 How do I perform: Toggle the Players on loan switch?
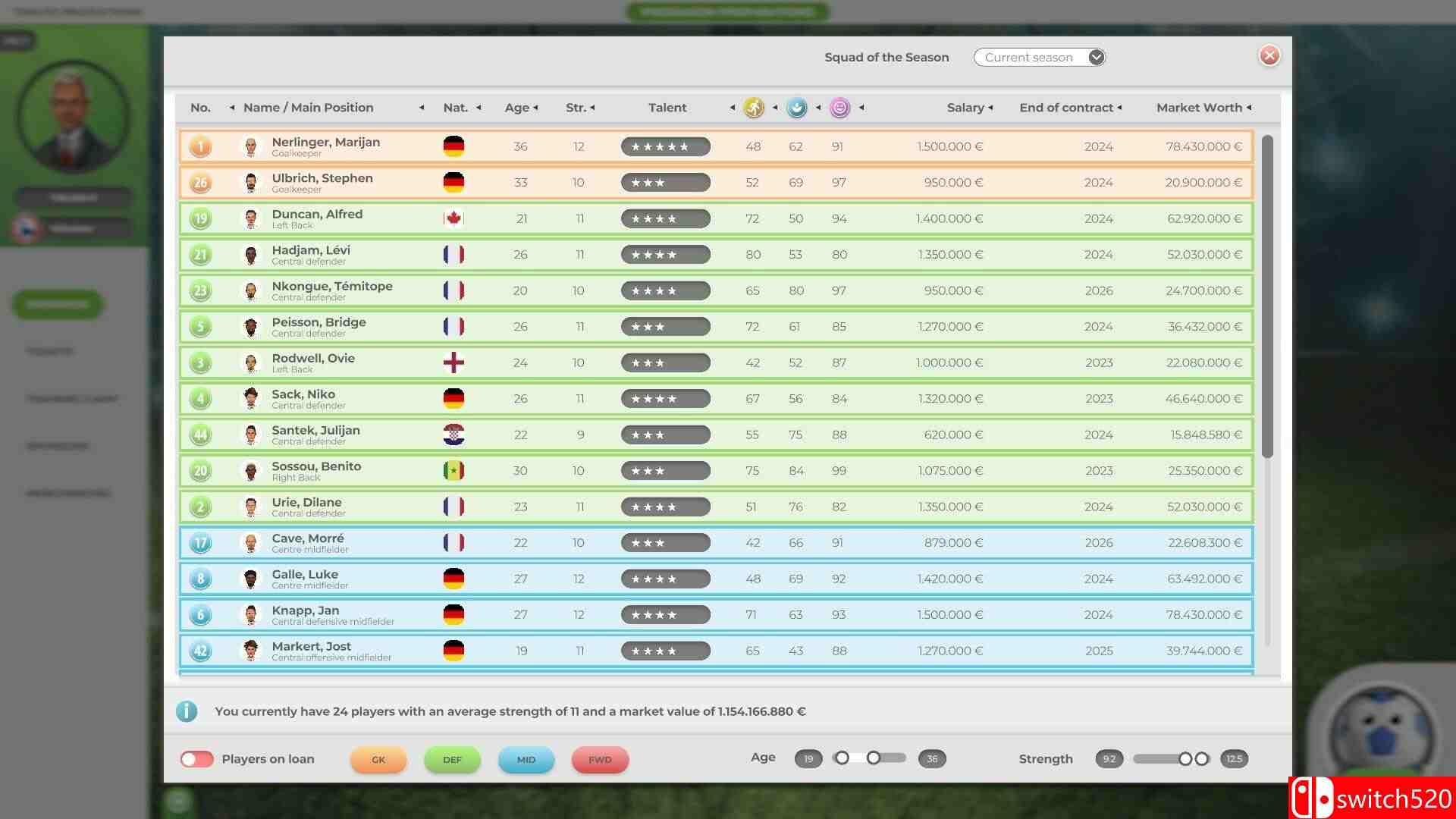(196, 759)
